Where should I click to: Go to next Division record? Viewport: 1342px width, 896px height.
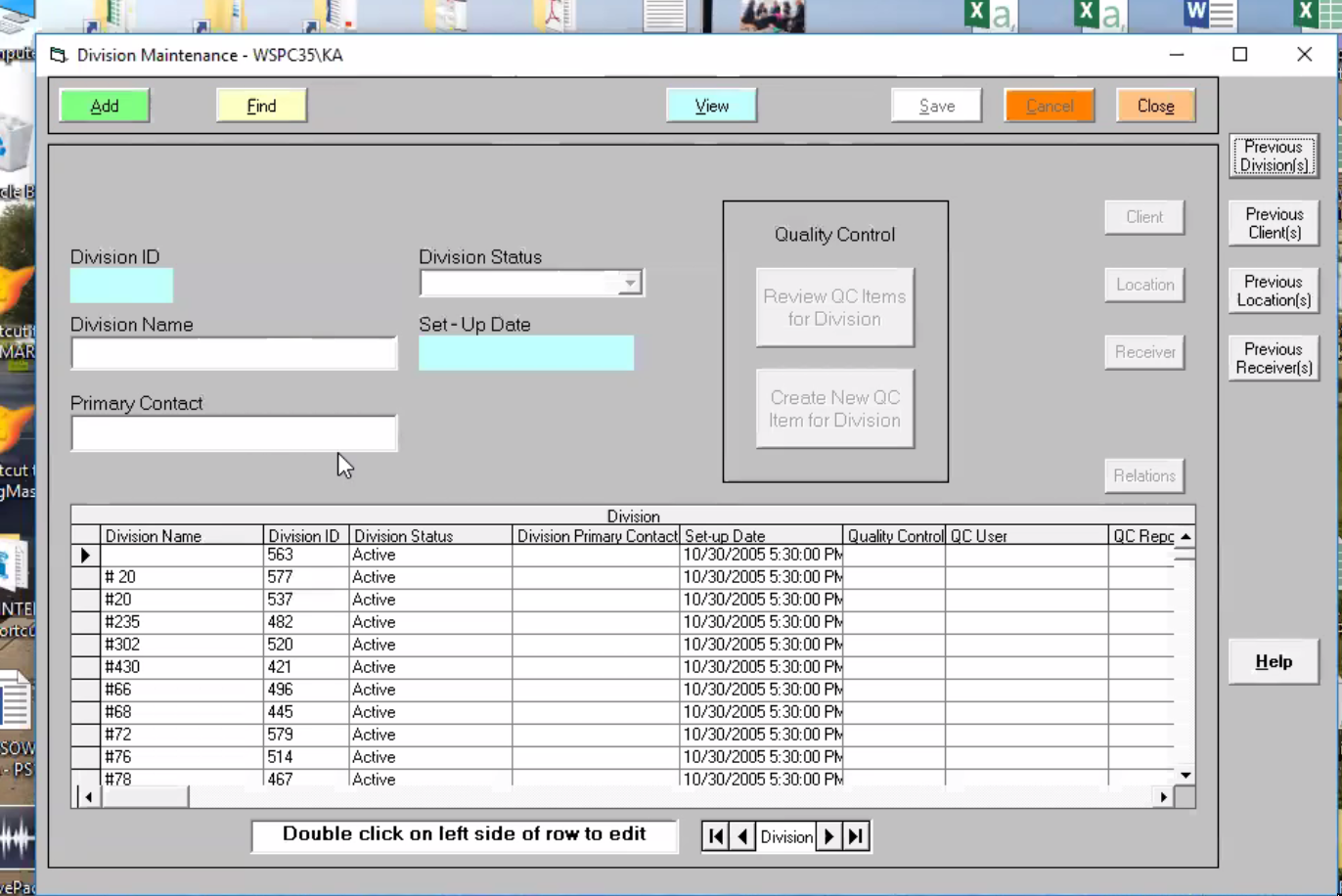coord(828,836)
